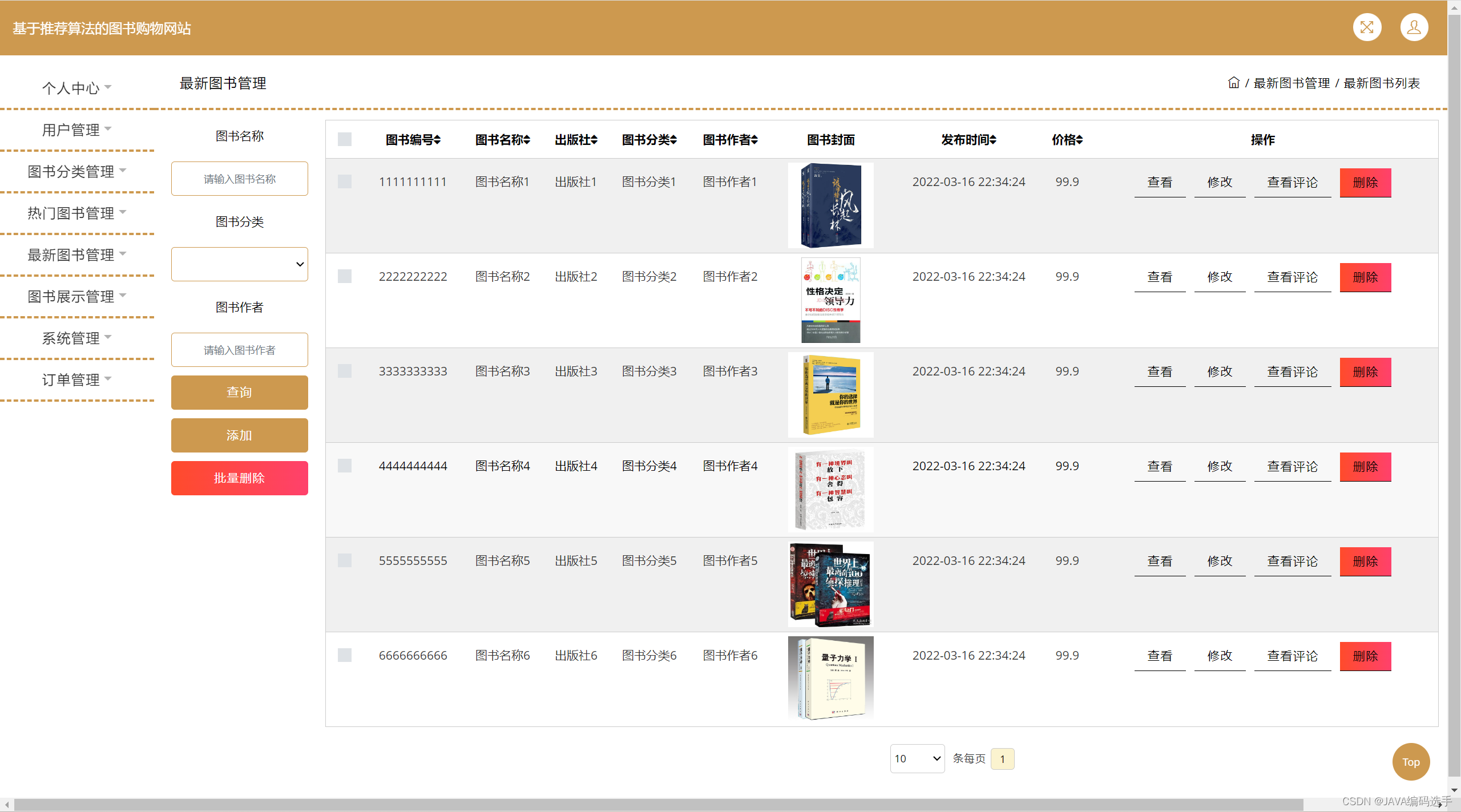Click 删除 for 图书名称2
Screen dimensions: 1461x812
1365,277
